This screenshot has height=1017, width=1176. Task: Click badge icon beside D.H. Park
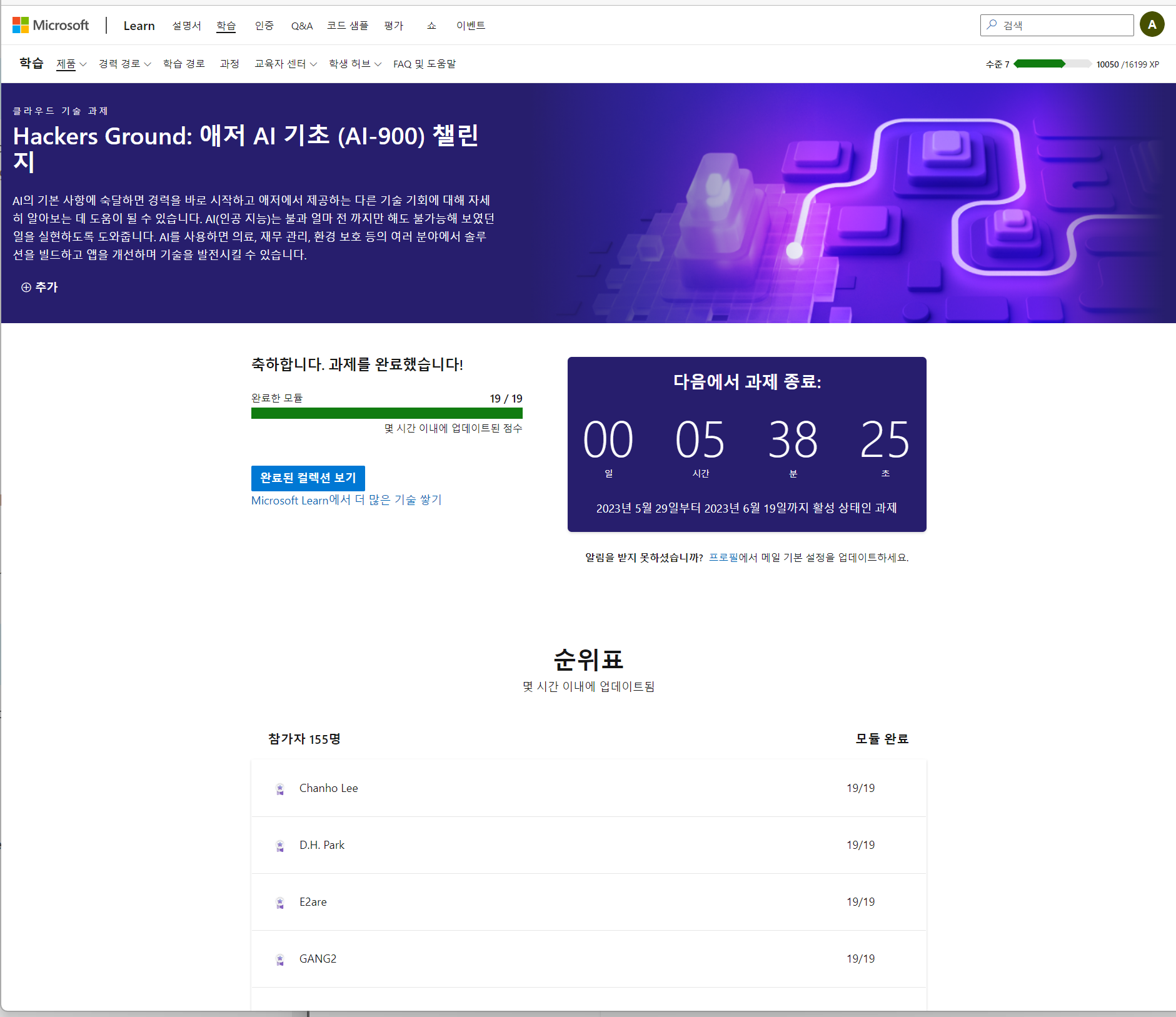tap(280, 846)
